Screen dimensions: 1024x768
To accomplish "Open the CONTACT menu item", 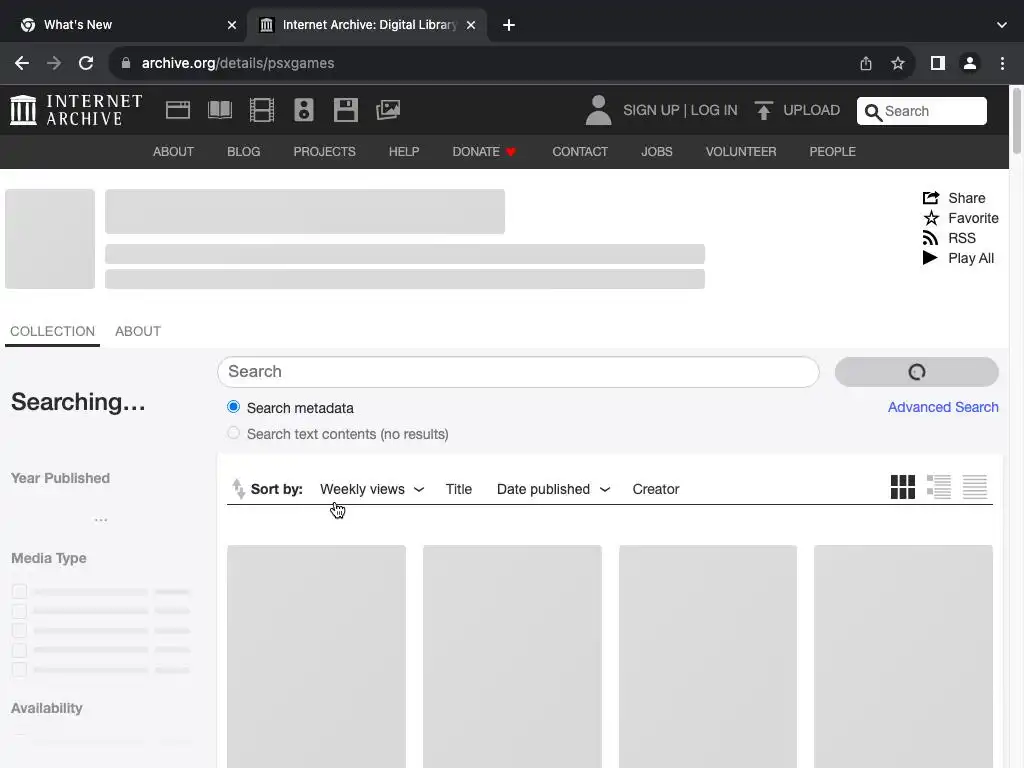I will [x=580, y=152].
